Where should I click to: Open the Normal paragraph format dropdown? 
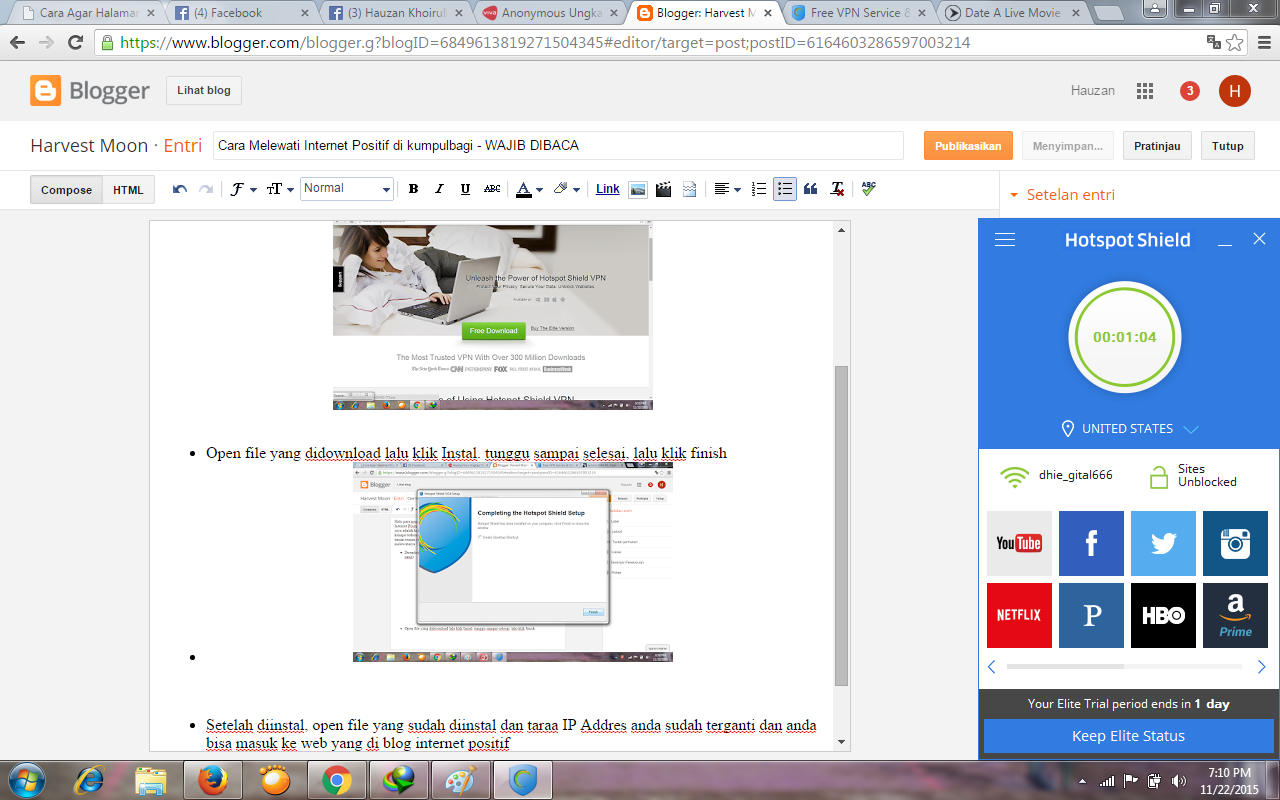(347, 188)
